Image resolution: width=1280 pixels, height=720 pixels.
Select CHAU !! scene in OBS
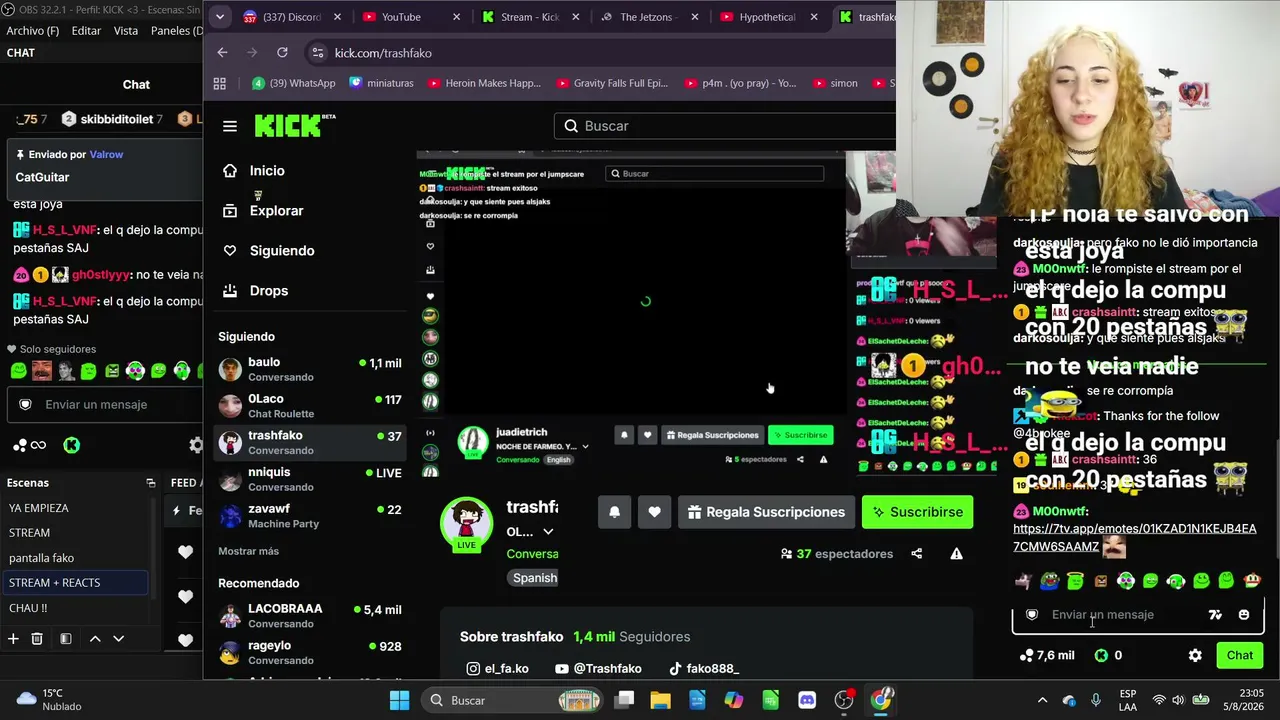point(75,608)
